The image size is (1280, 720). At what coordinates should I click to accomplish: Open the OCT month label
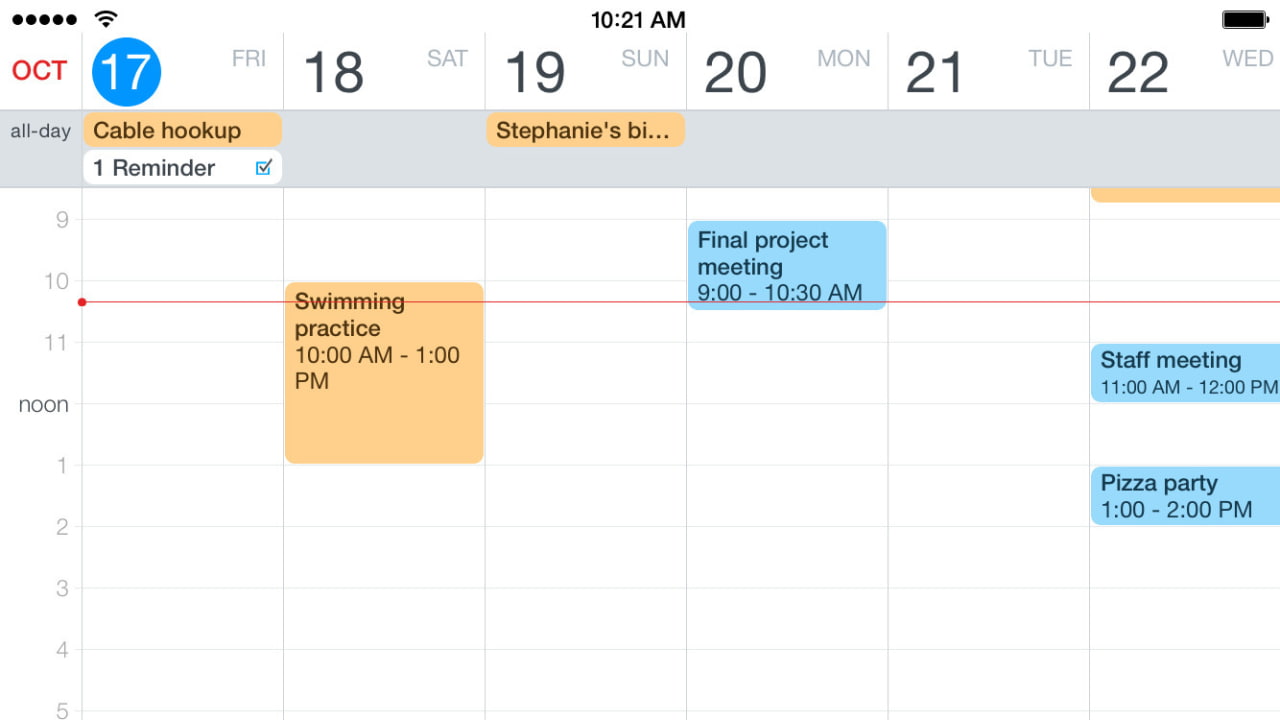pos(40,71)
